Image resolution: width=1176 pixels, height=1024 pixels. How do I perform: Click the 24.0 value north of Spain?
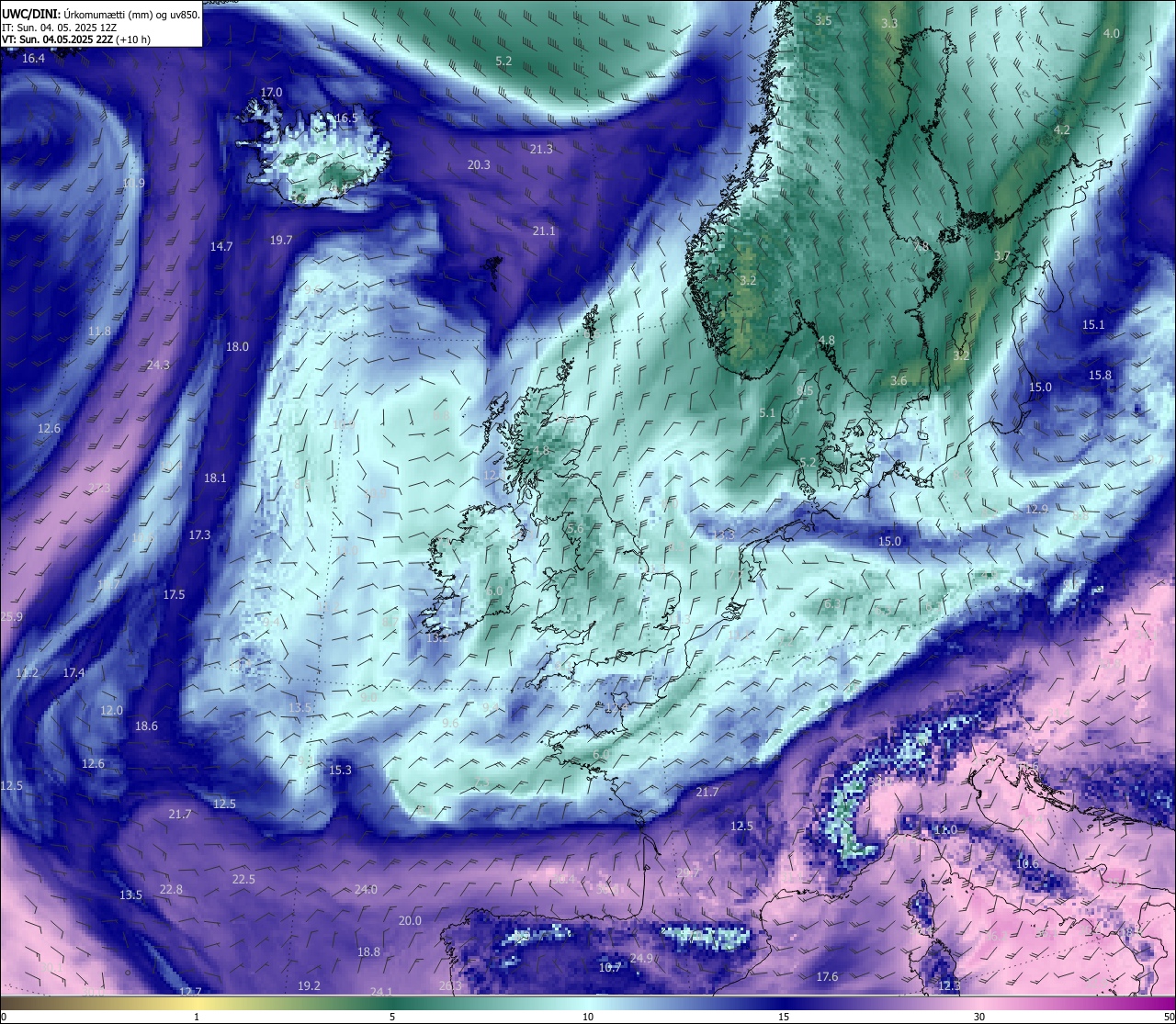pyautogui.click(x=366, y=890)
